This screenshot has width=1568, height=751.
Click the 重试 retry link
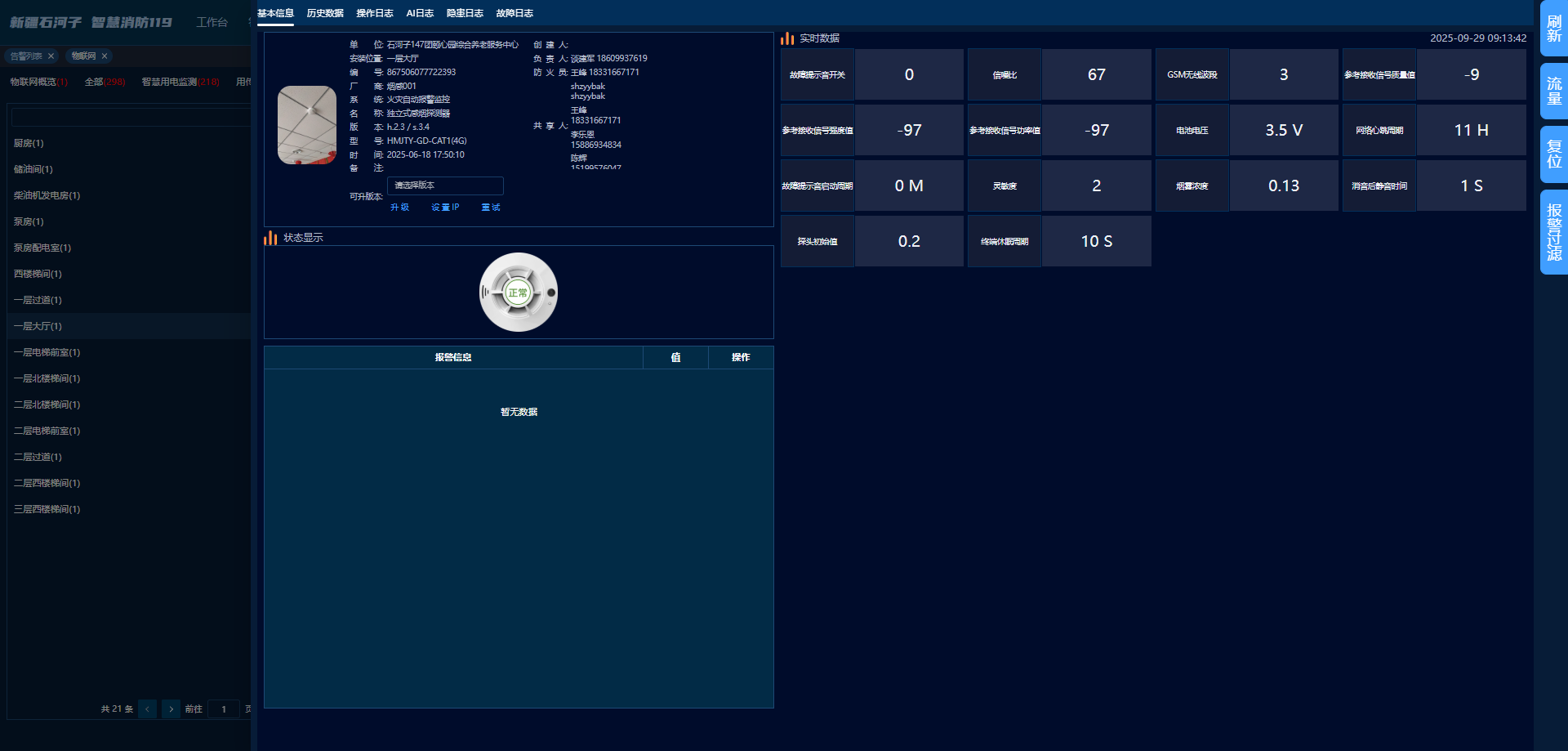click(x=491, y=208)
